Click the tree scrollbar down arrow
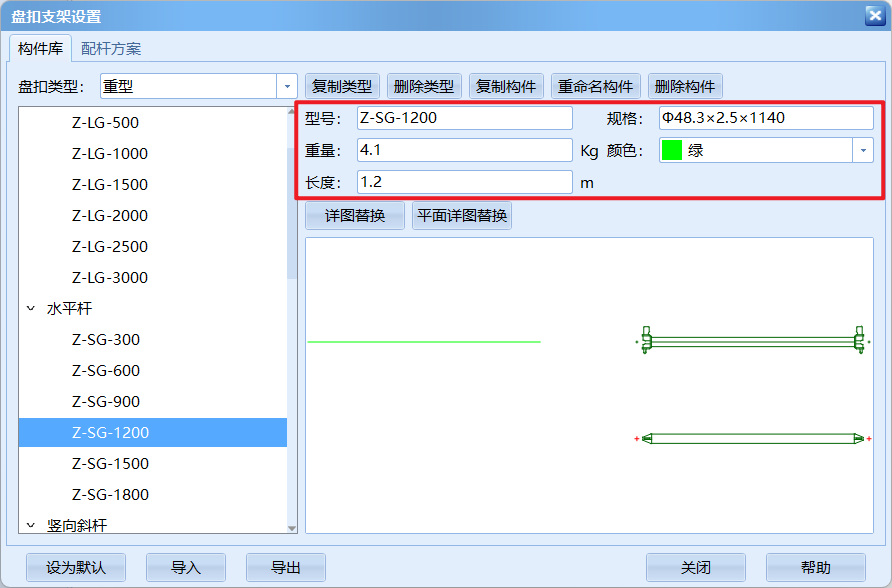The image size is (892, 588). pos(292,527)
